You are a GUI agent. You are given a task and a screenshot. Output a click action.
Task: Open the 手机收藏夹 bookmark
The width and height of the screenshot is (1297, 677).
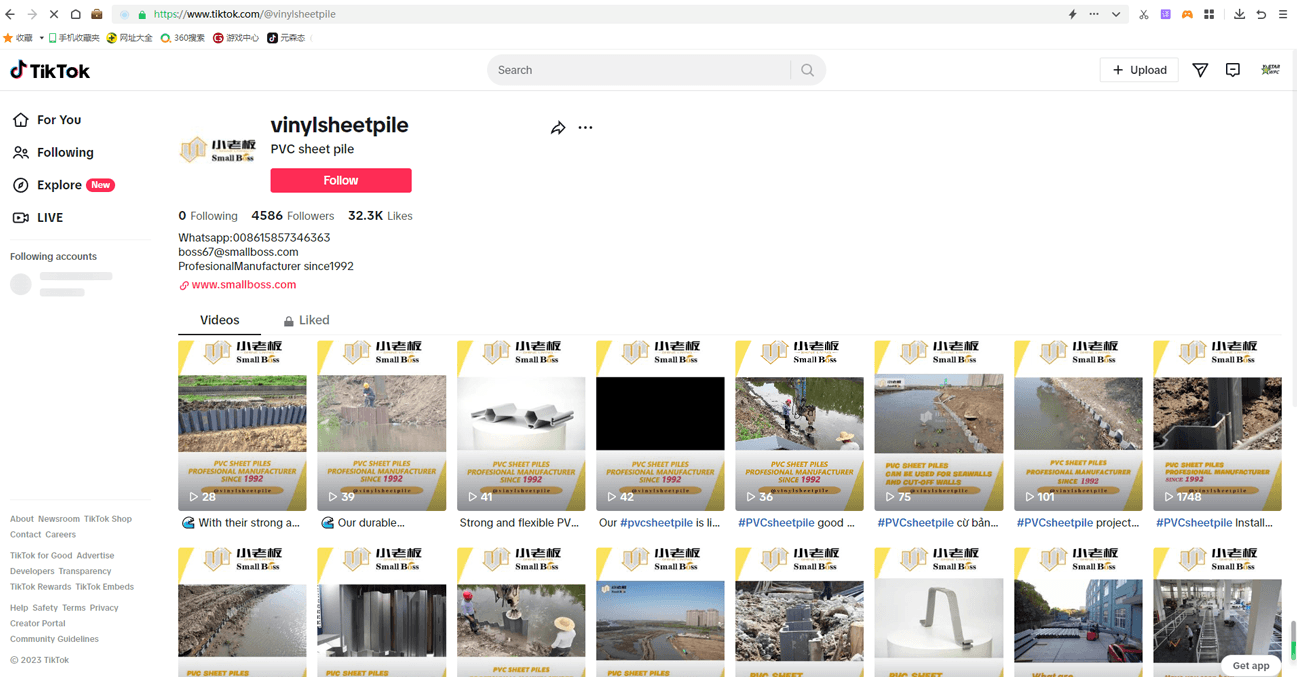[x=74, y=38]
